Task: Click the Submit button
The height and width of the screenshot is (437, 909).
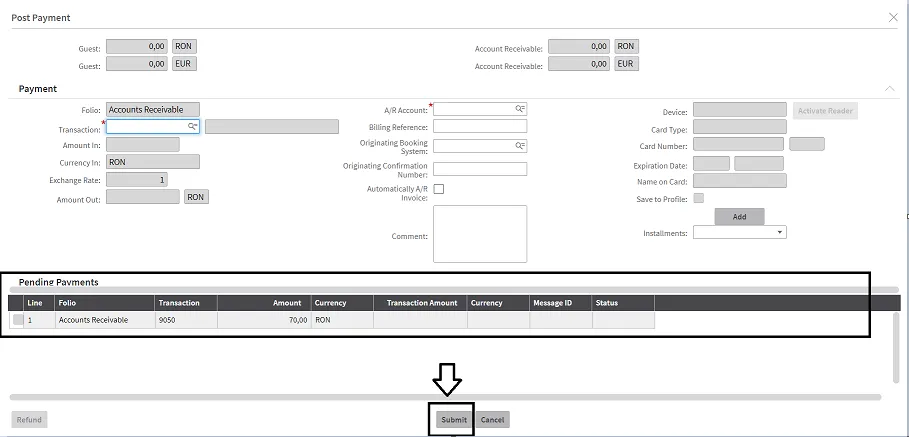Action: pyautogui.click(x=454, y=420)
